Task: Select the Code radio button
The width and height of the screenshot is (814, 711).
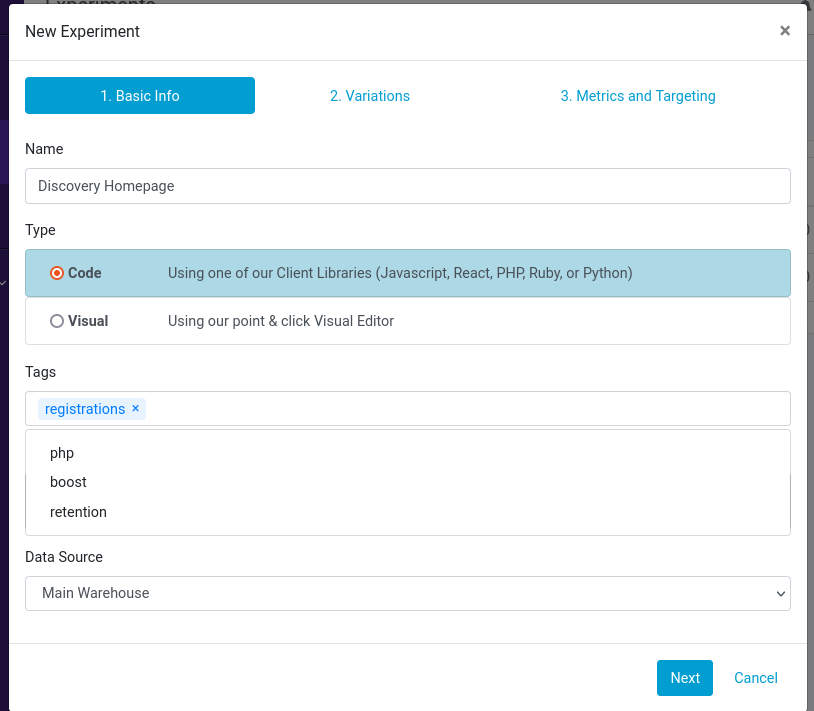Action: (57, 273)
